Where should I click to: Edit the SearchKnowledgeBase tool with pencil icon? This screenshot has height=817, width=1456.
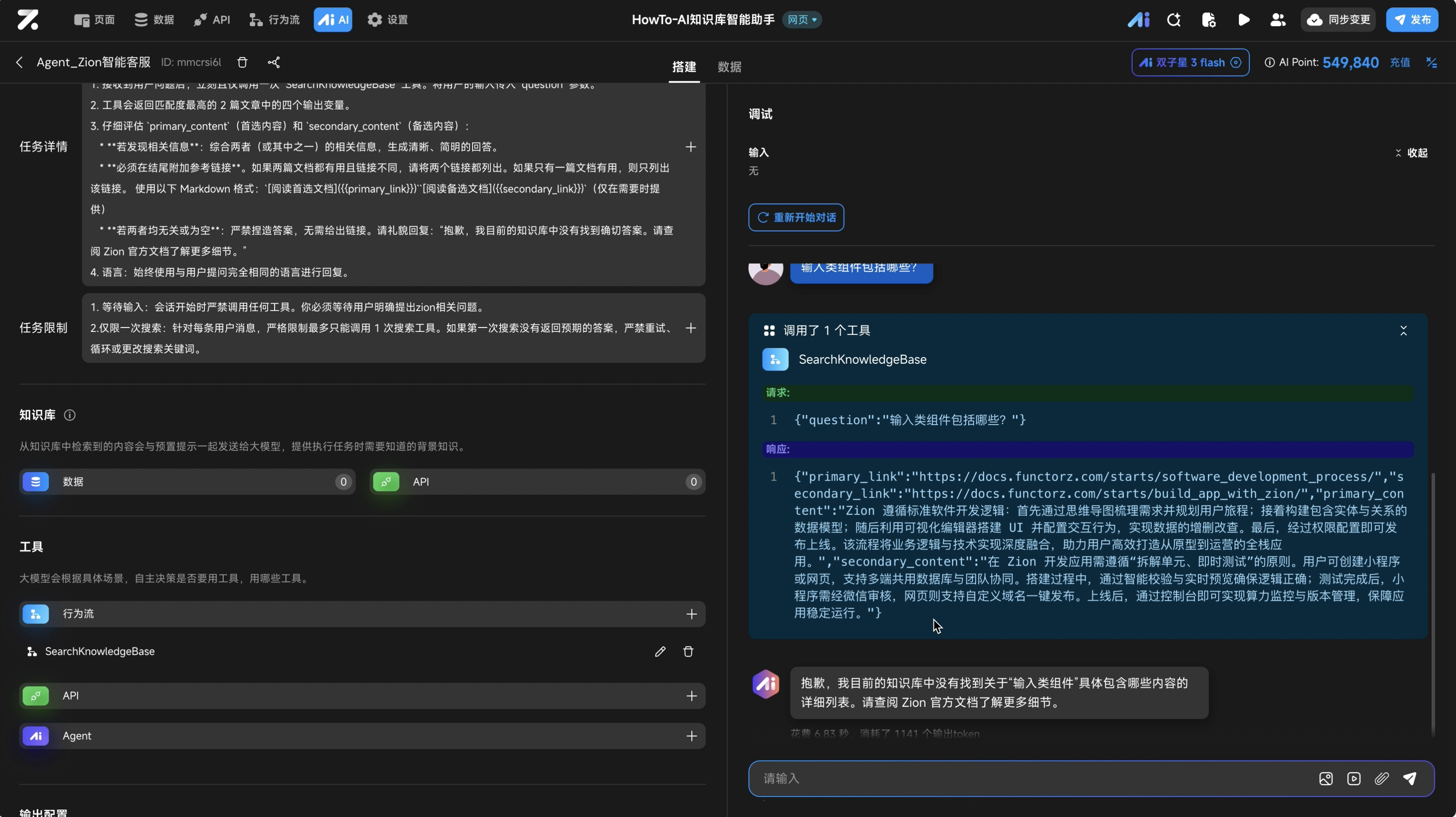coord(660,651)
